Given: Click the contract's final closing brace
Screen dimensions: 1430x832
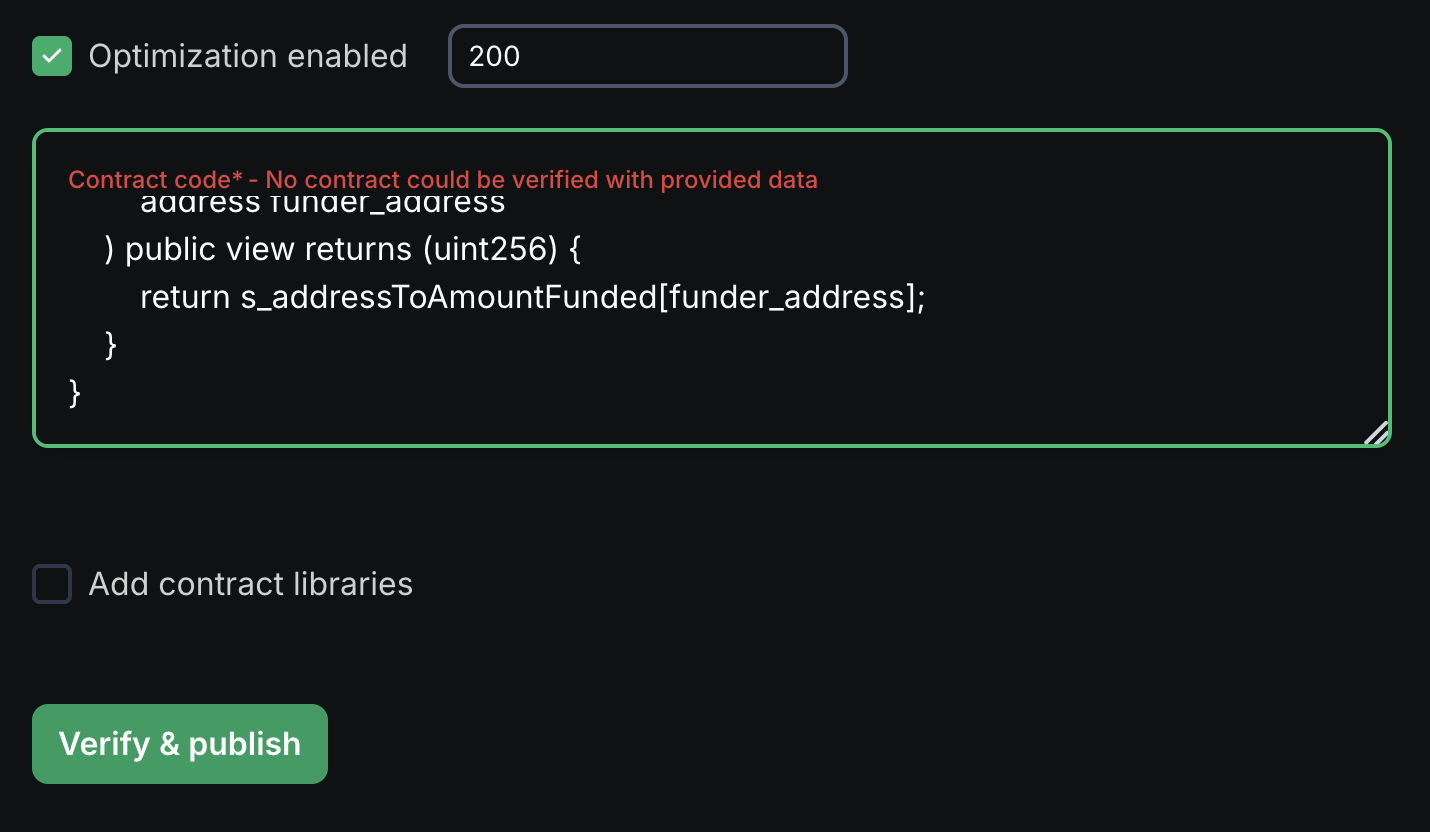Looking at the screenshot, I should point(75,392).
